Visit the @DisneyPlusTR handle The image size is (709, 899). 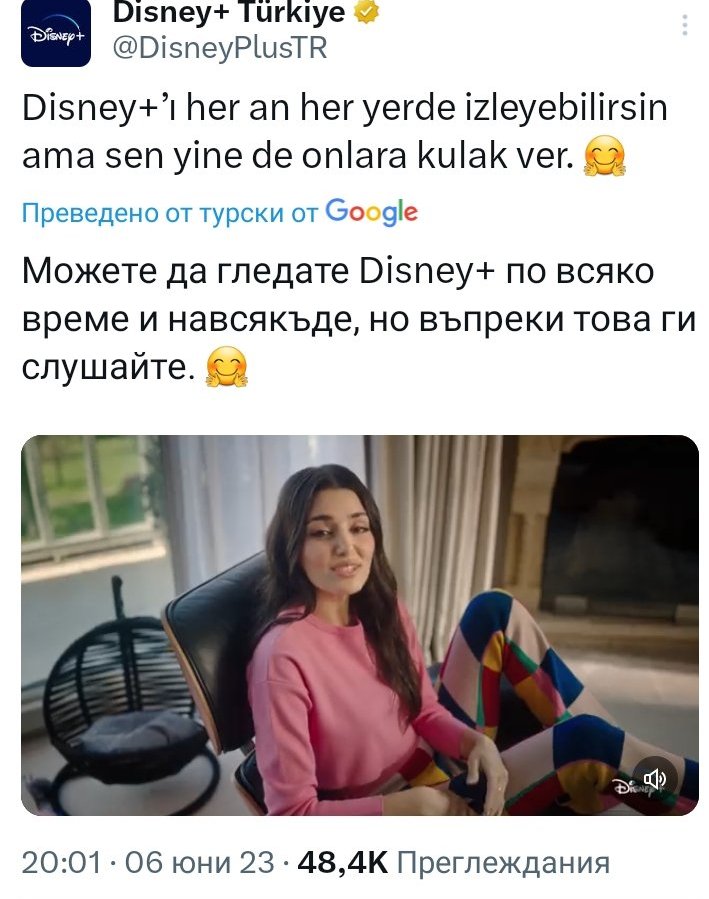[220, 48]
